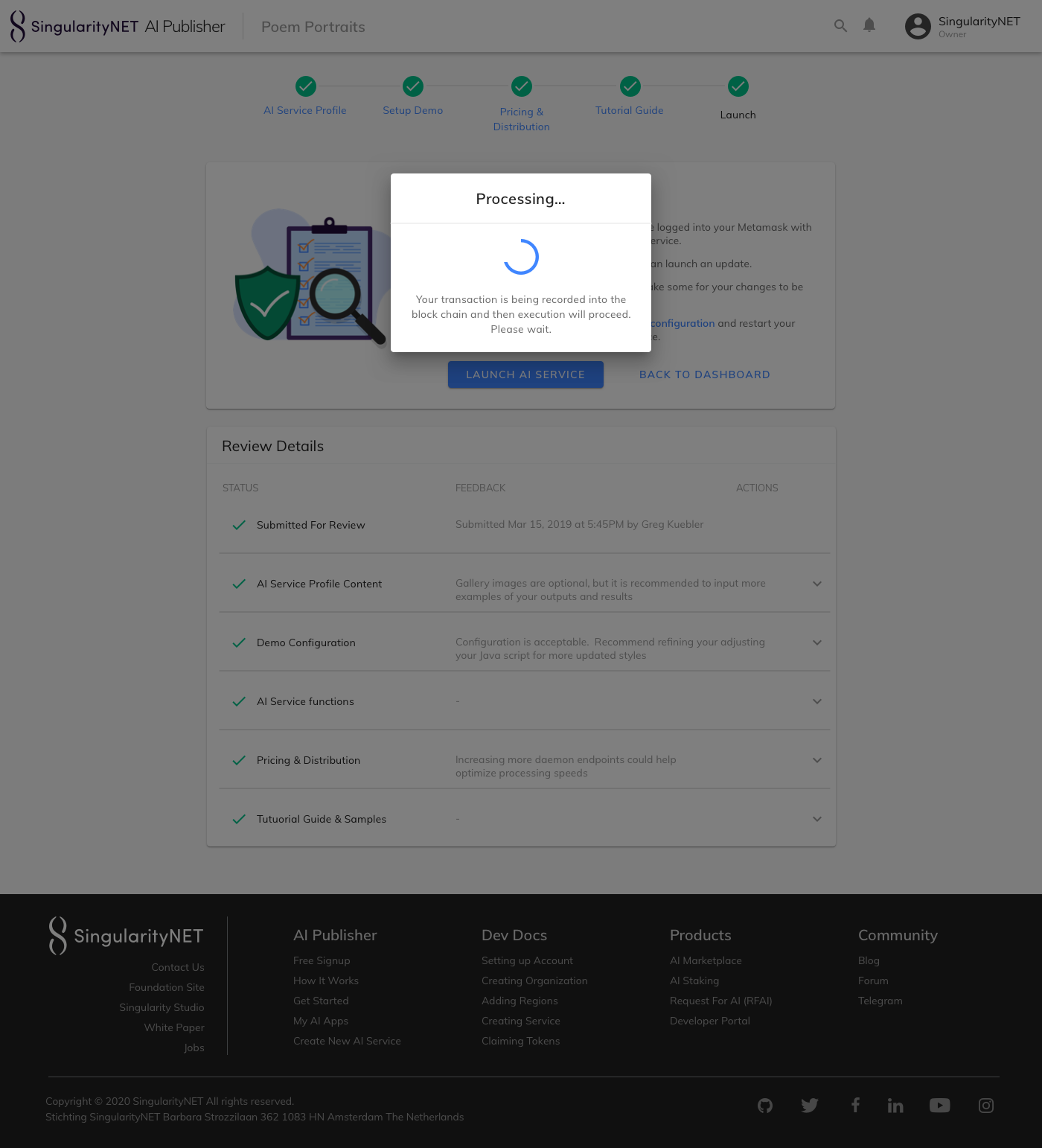Click Back to Dashboard link
This screenshot has height=1148, width=1042.
[x=705, y=374]
